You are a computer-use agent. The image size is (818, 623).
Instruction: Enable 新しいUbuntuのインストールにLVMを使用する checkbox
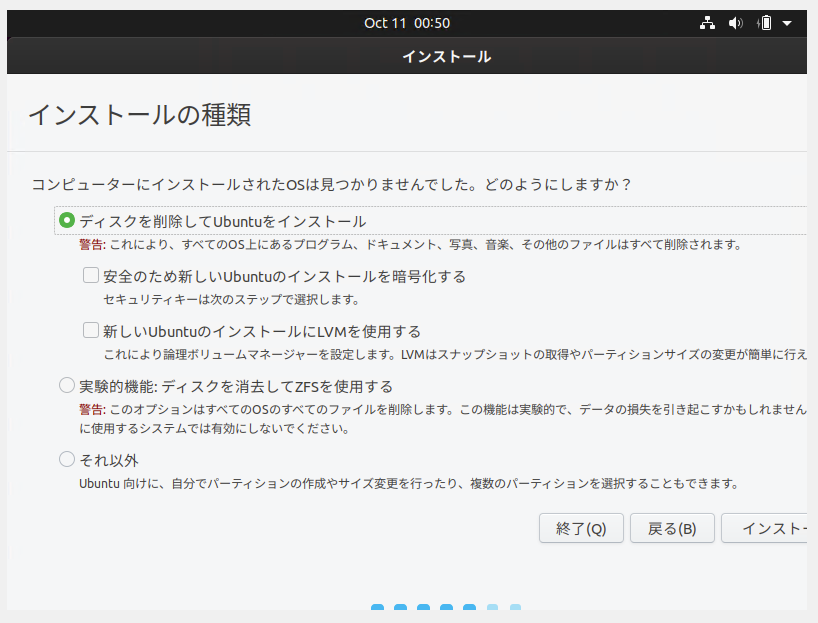[x=91, y=330]
